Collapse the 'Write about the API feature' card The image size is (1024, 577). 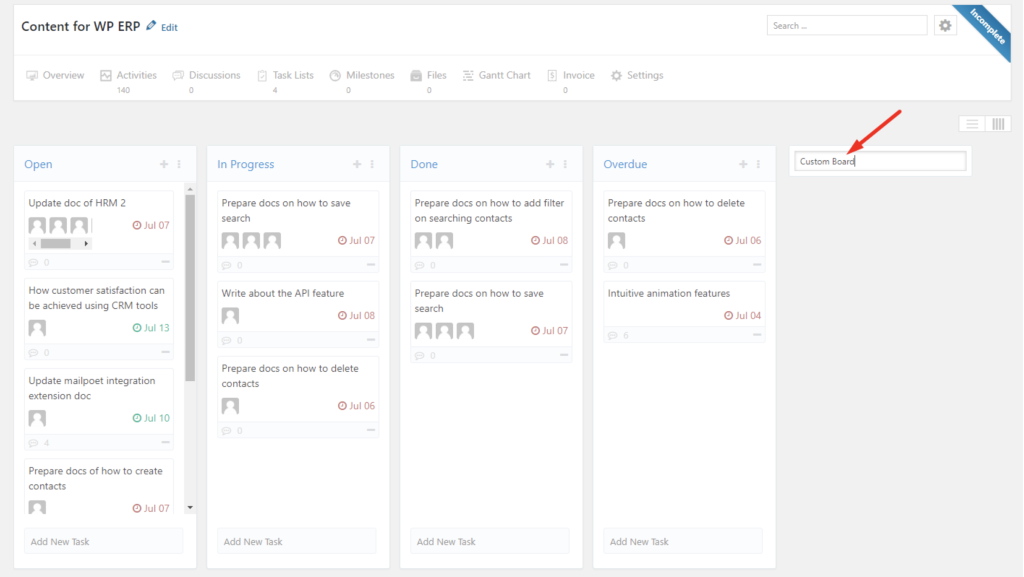tap(371, 340)
